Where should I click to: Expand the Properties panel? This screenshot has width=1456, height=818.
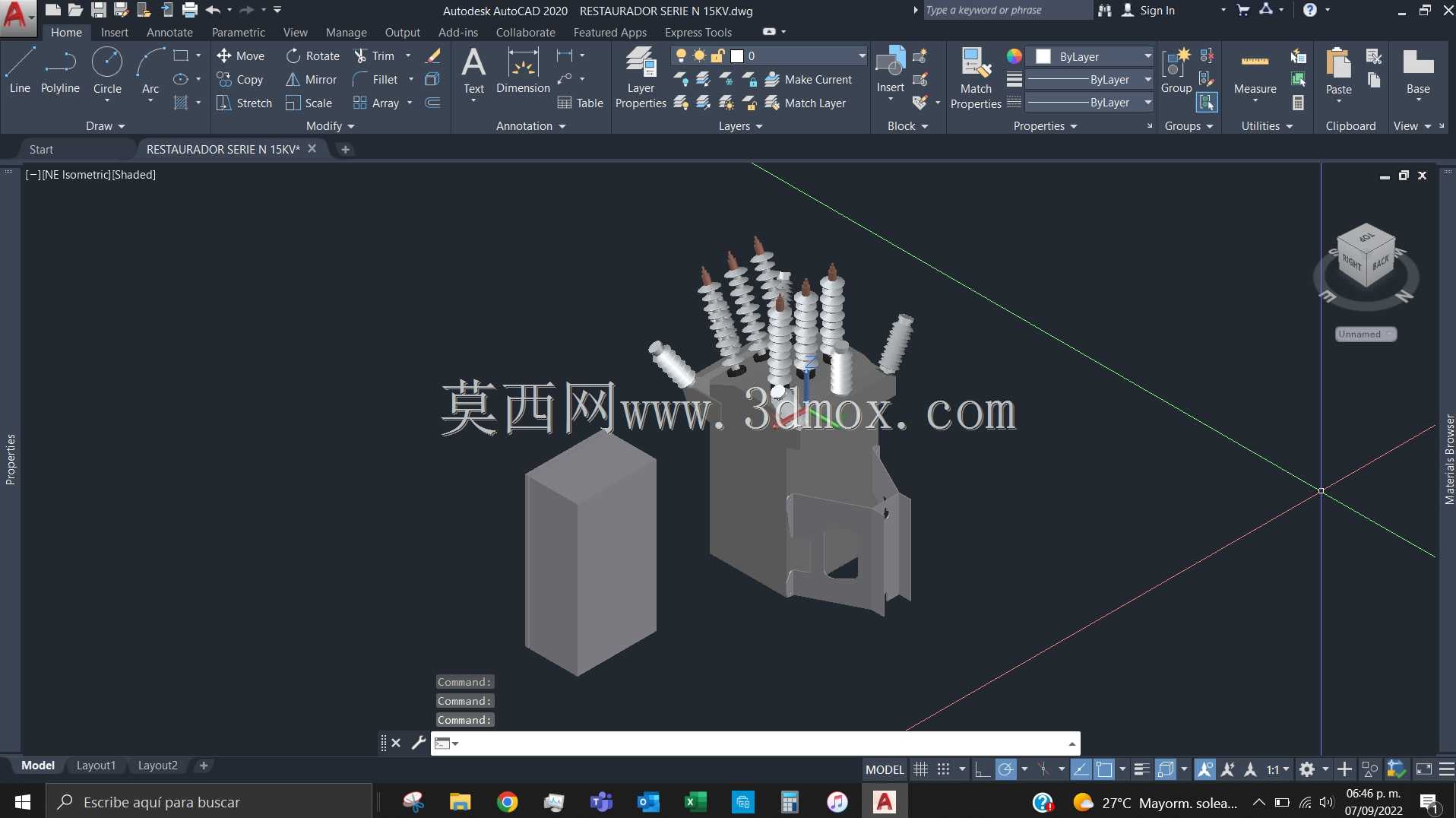[1045, 126]
